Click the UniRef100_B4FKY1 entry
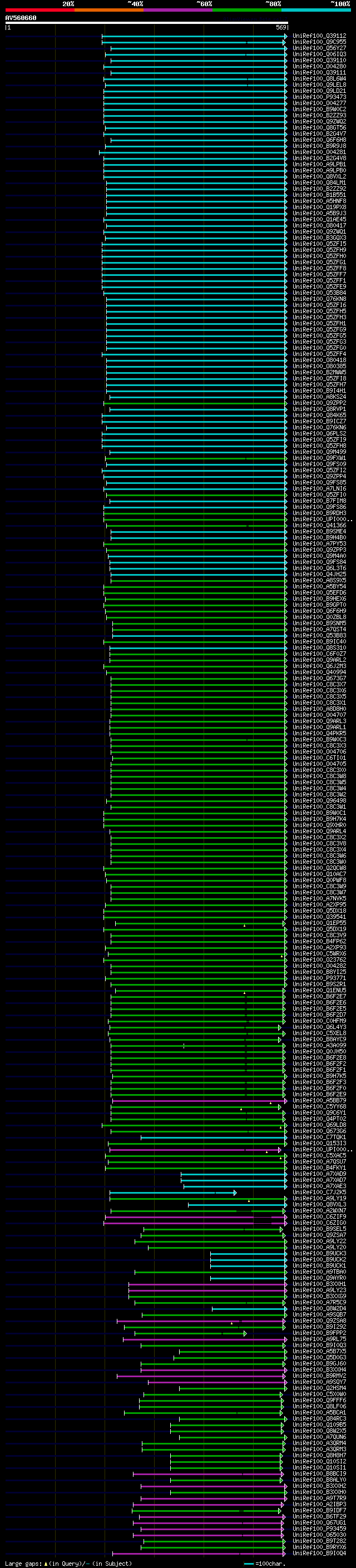The width and height of the screenshot is (356, 1568). tap(319, 1168)
